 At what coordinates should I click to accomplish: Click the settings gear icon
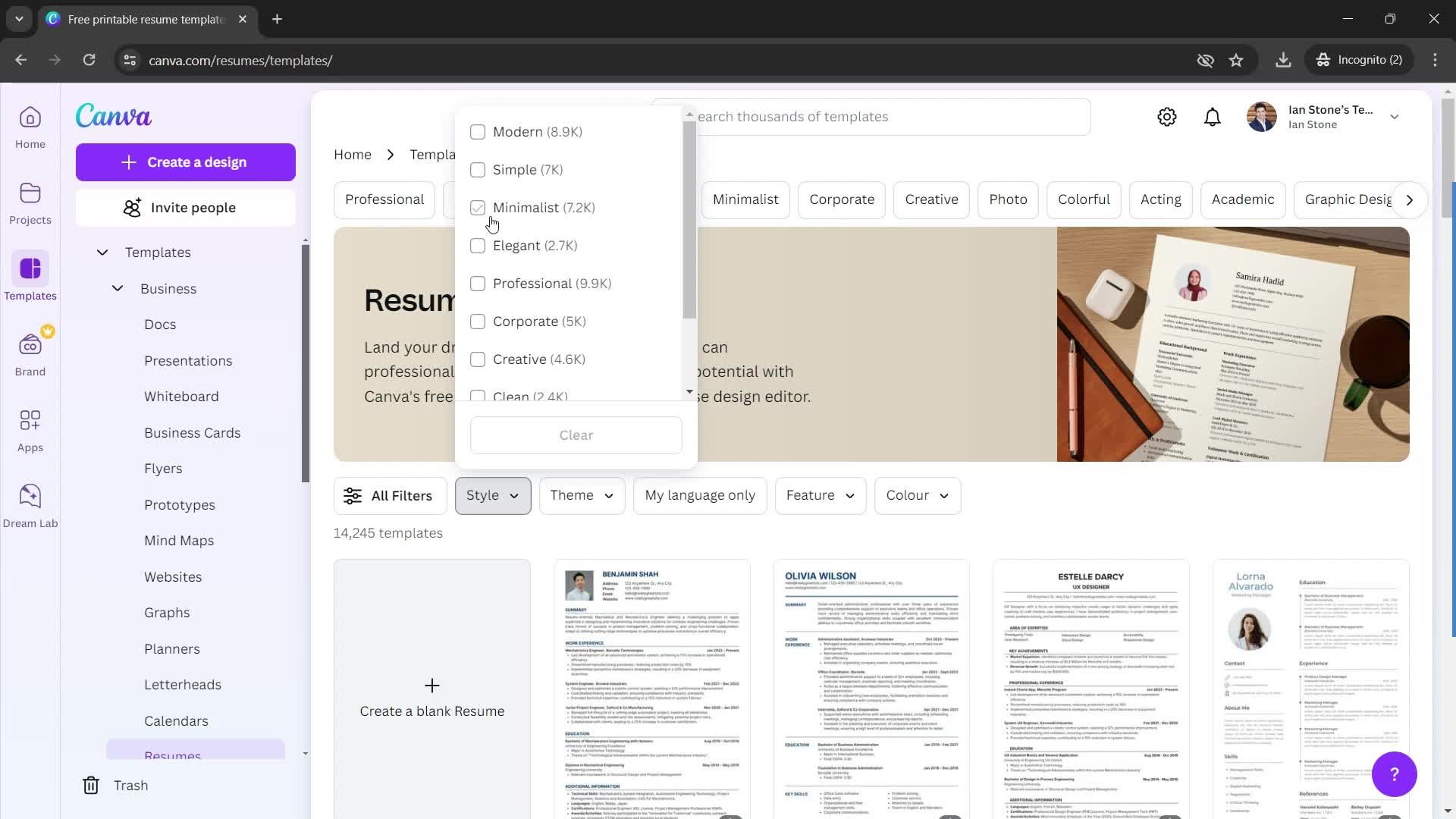pyautogui.click(x=1167, y=116)
